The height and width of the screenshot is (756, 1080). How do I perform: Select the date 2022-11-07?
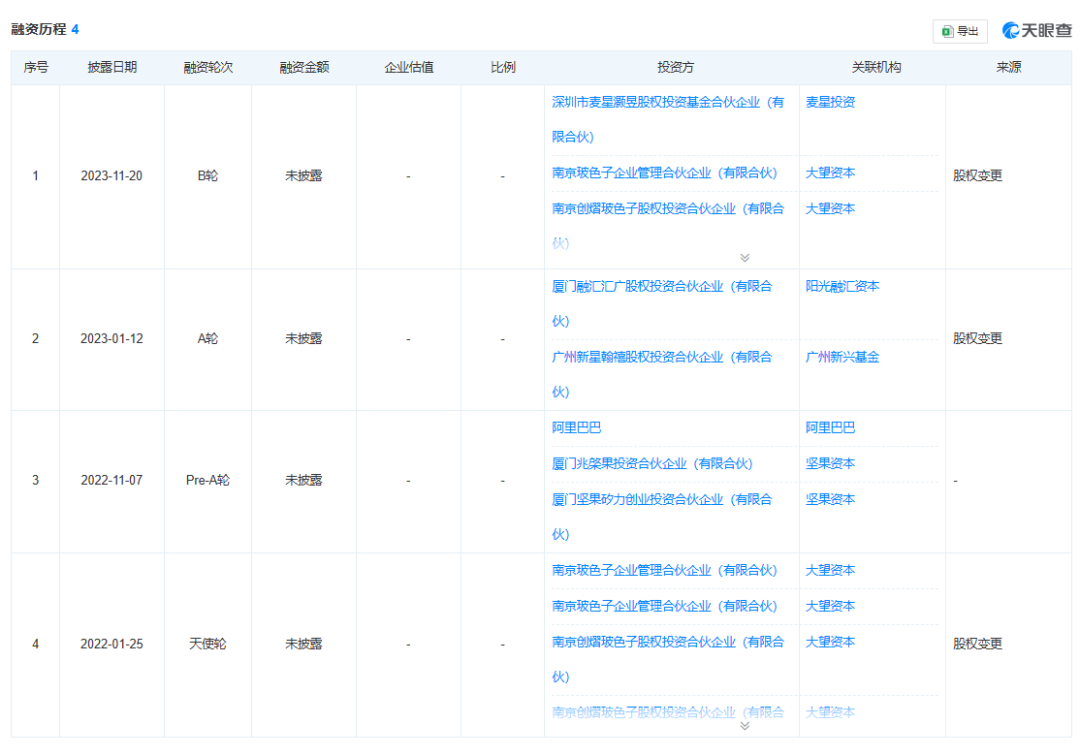coord(112,481)
